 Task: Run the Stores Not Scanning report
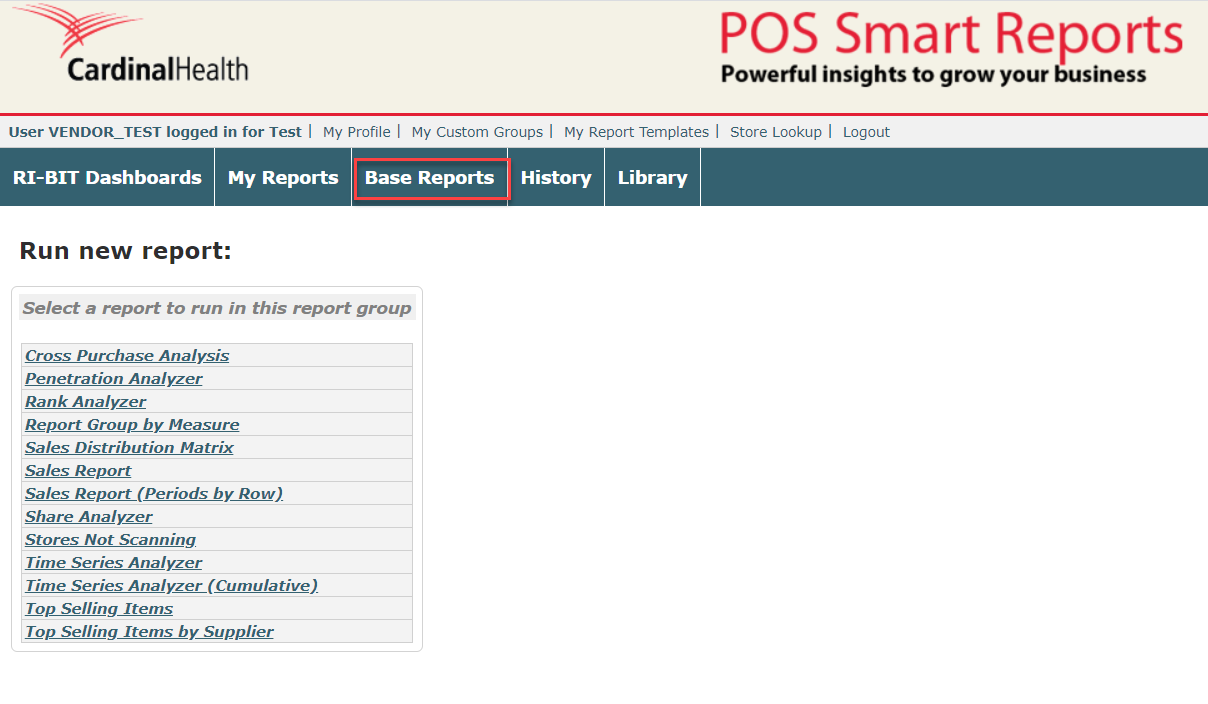click(x=110, y=540)
